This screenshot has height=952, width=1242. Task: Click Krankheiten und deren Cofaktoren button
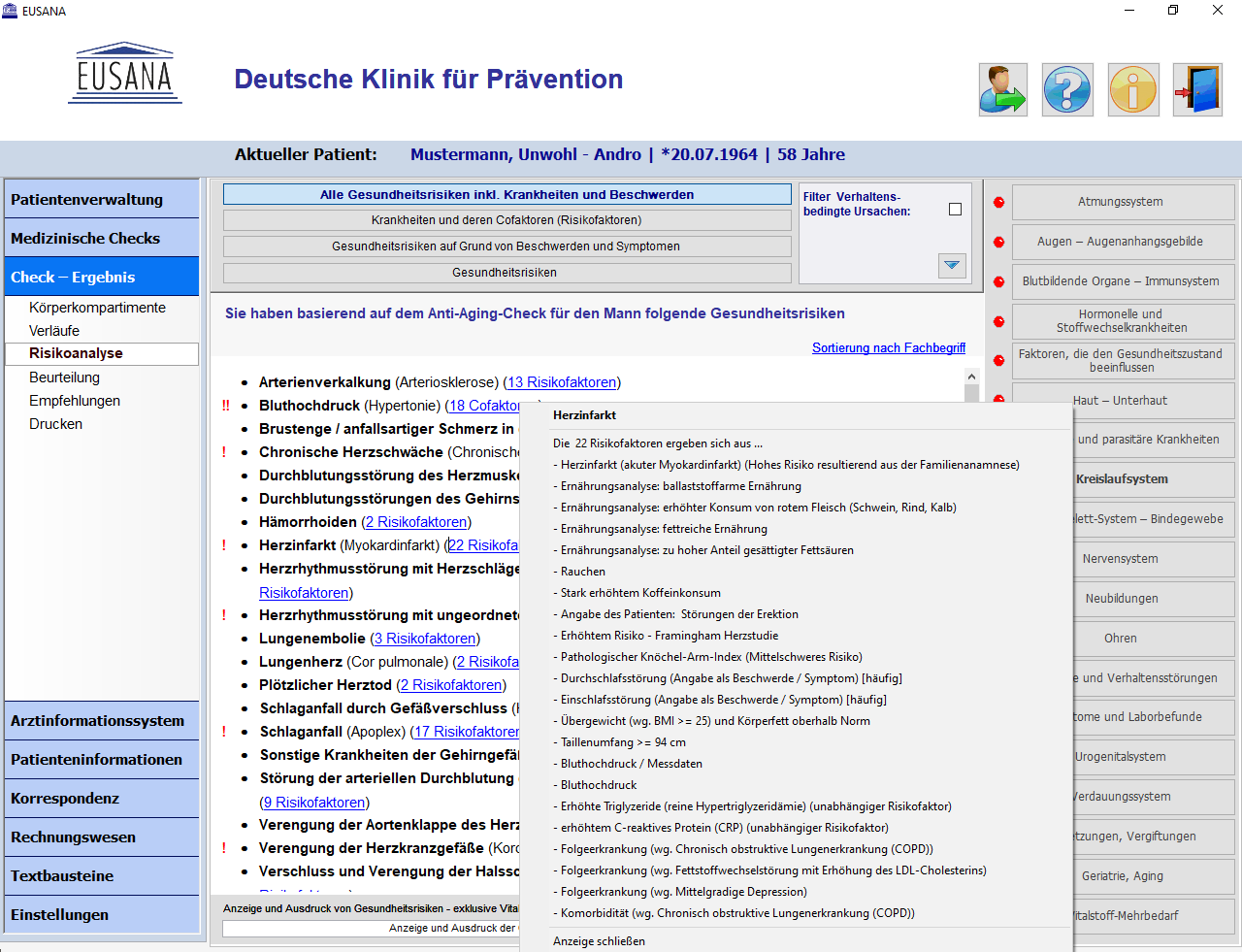click(x=507, y=220)
